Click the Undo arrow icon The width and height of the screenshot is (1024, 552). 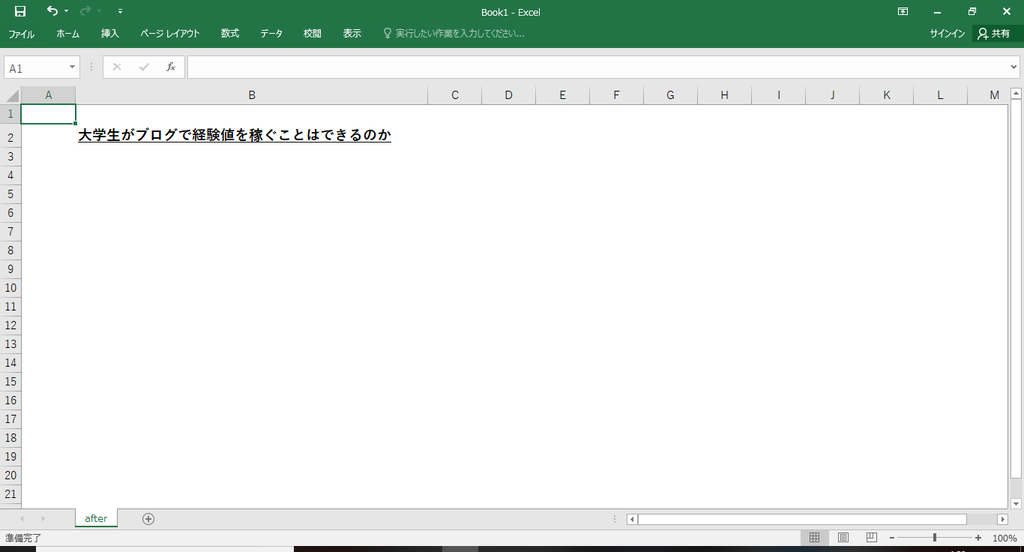[52, 11]
